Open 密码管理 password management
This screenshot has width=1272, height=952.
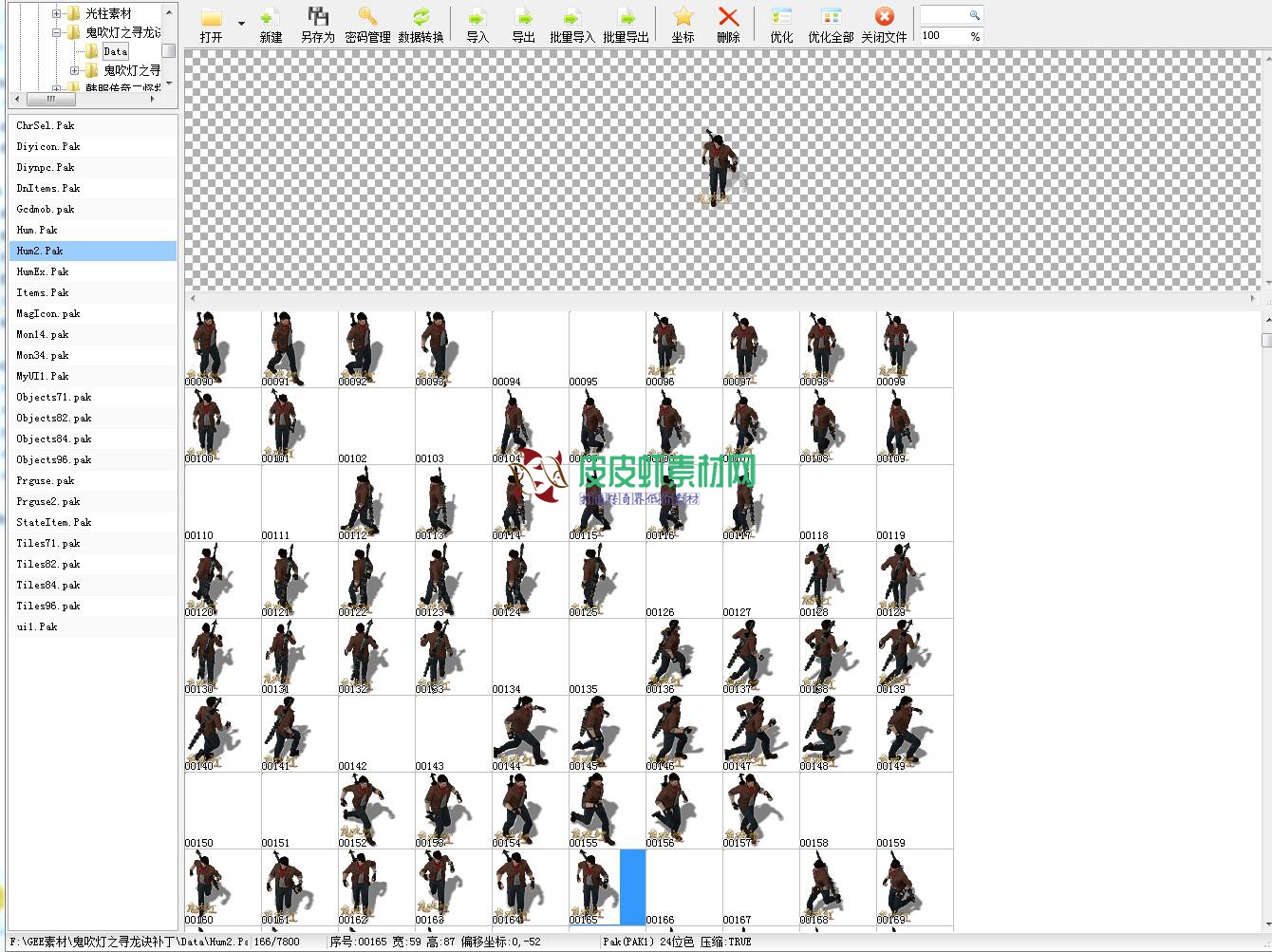tap(367, 19)
